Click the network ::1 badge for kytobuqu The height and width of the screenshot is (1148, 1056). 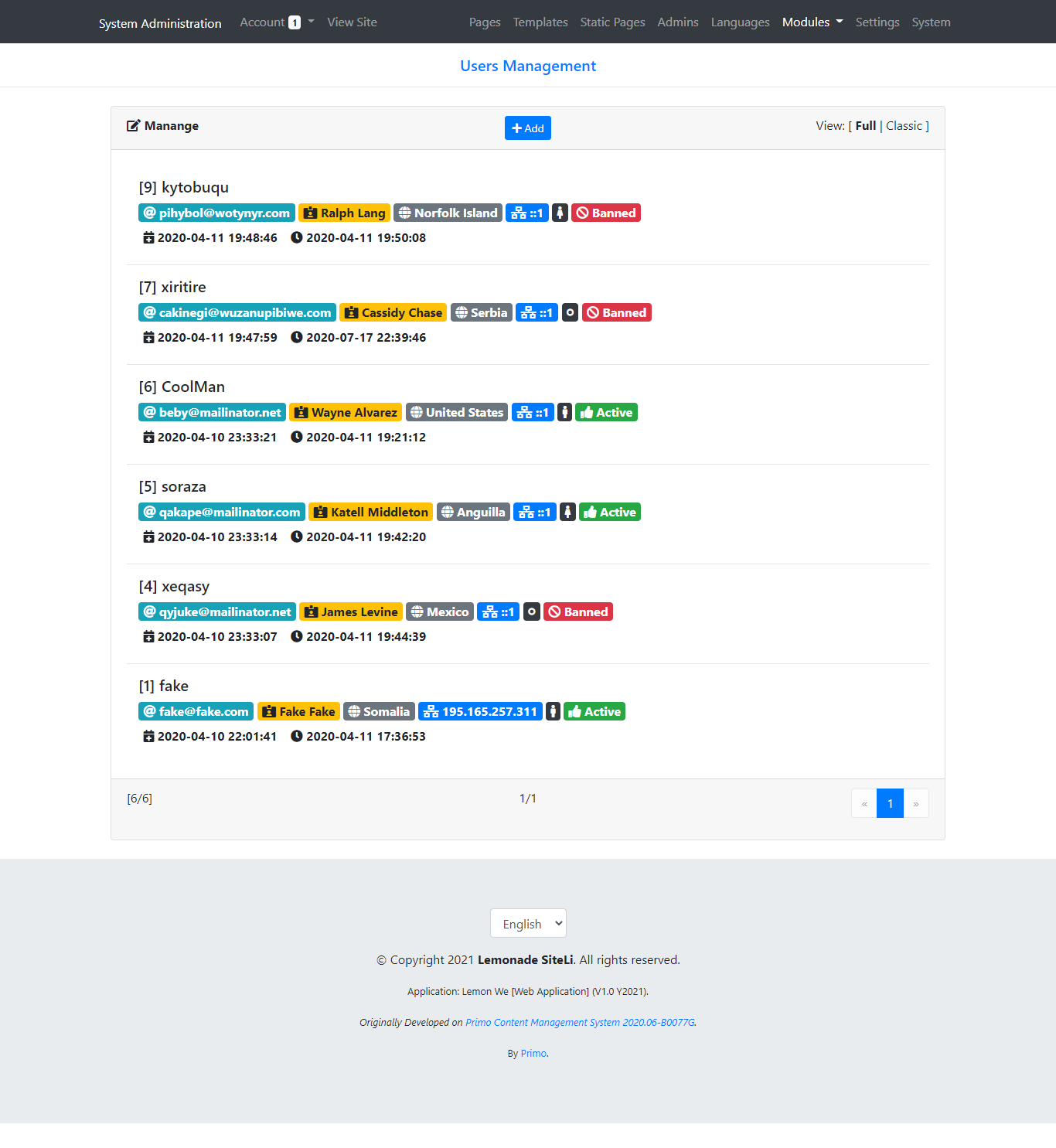527,213
